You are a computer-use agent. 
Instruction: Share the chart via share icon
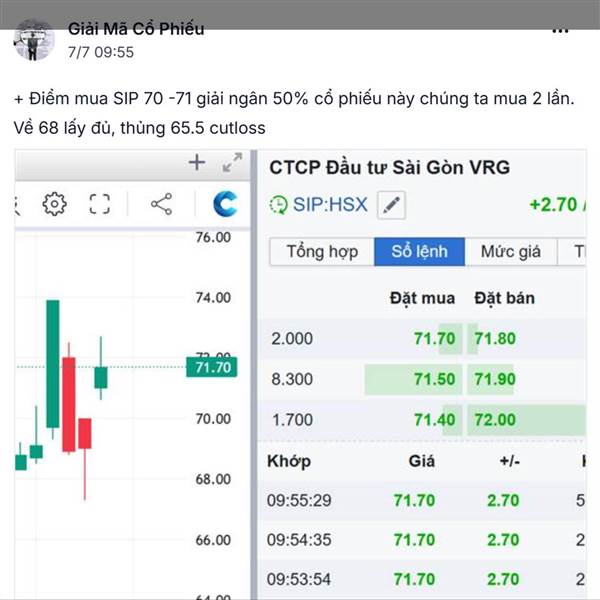click(161, 204)
